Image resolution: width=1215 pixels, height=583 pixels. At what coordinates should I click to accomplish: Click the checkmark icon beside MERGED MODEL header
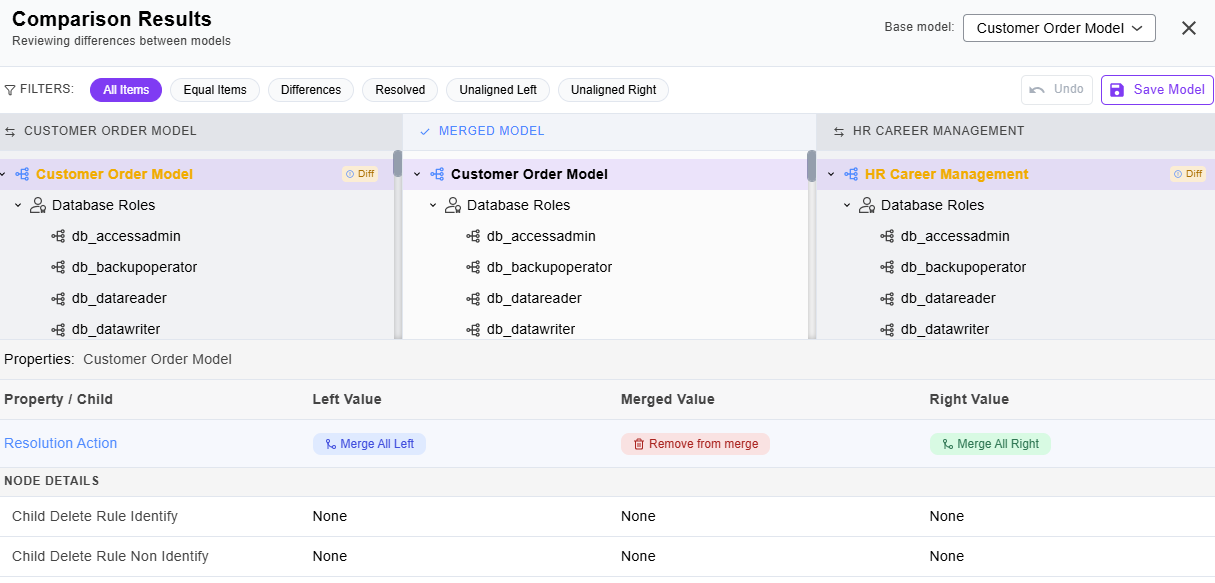[x=425, y=131]
